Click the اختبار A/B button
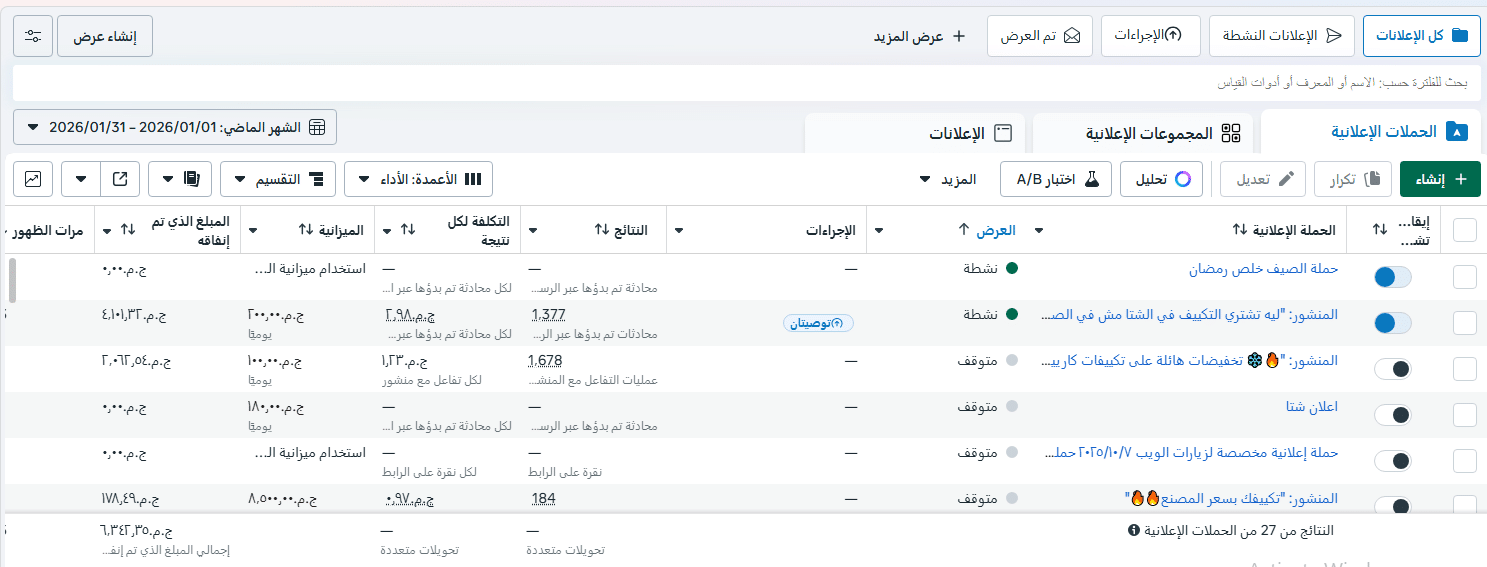The width and height of the screenshot is (1487, 567). [x=1056, y=179]
